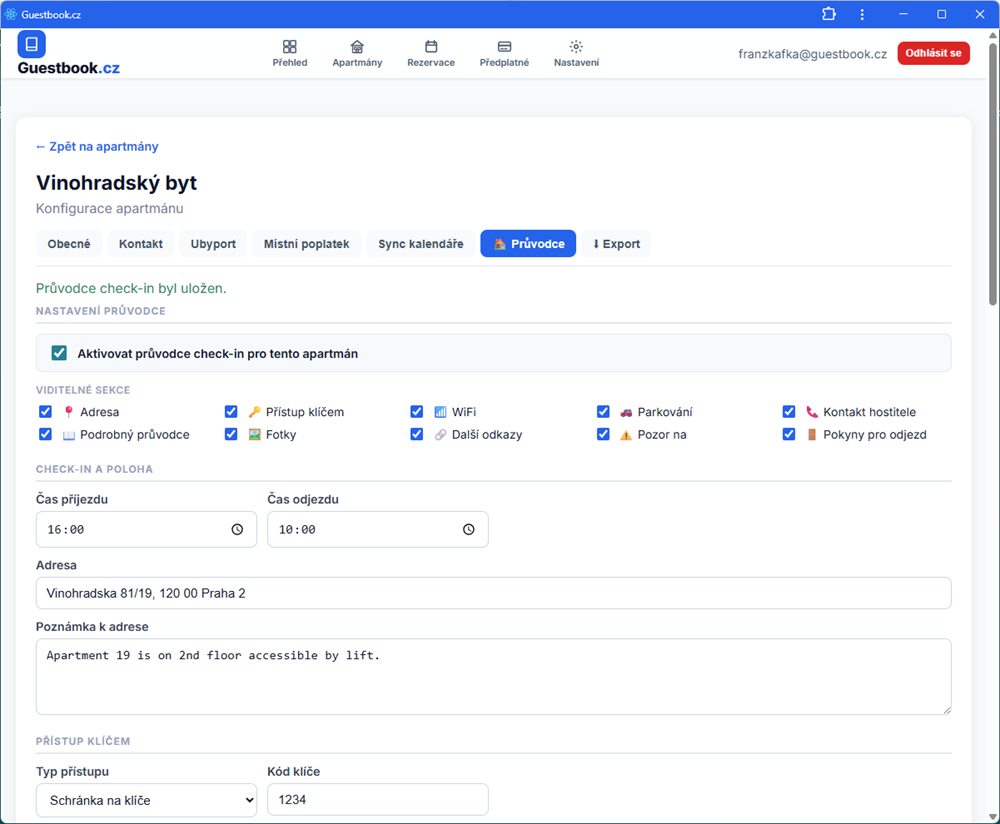Follow the Zpět na apartmány link
This screenshot has width=1000, height=824.
(x=97, y=147)
